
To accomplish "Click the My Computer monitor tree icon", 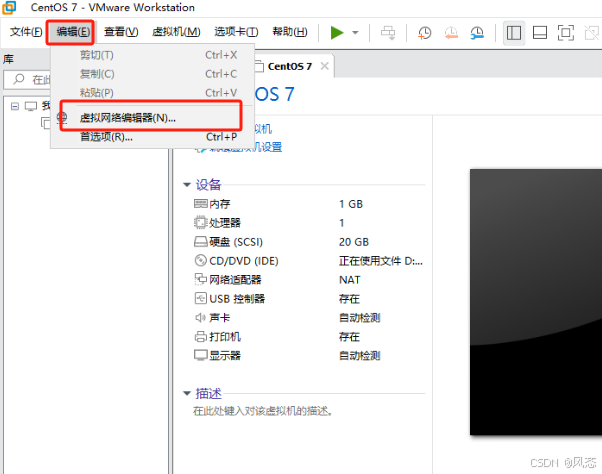I will click(x=31, y=106).
